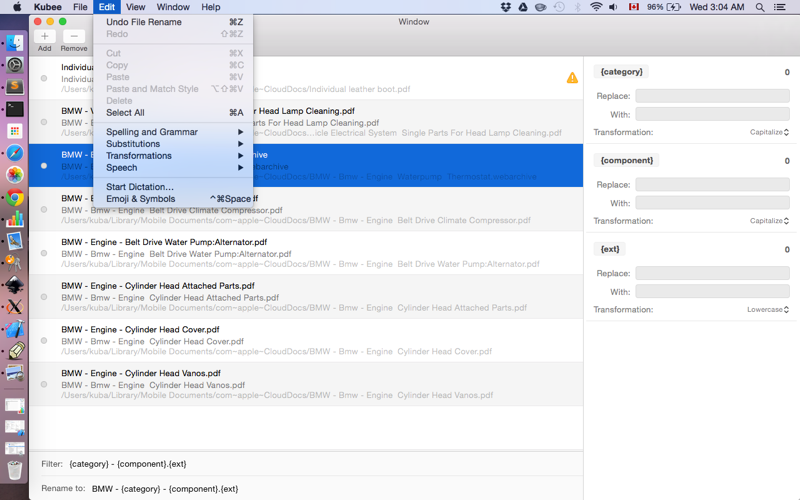The width and height of the screenshot is (800, 500).
Task: Open the File menu
Action: pyautogui.click(x=80, y=7)
